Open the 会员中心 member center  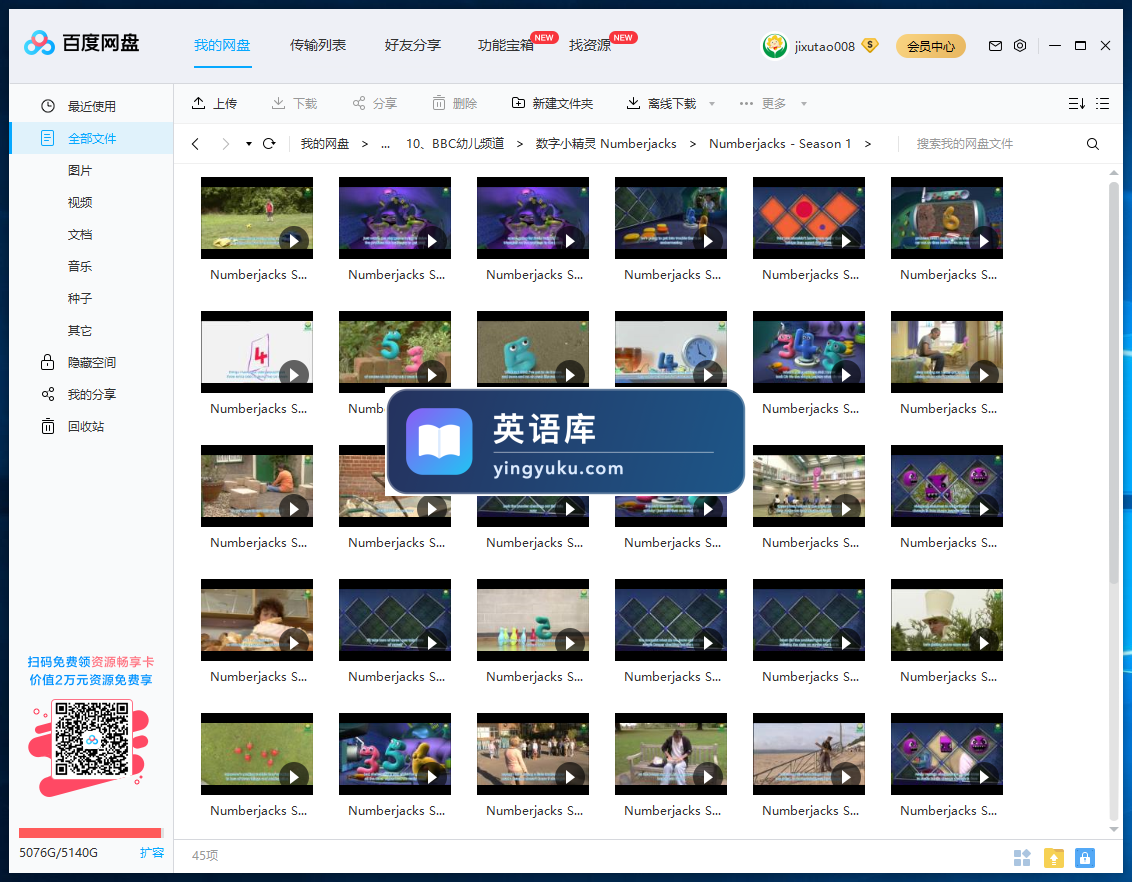click(x=931, y=46)
